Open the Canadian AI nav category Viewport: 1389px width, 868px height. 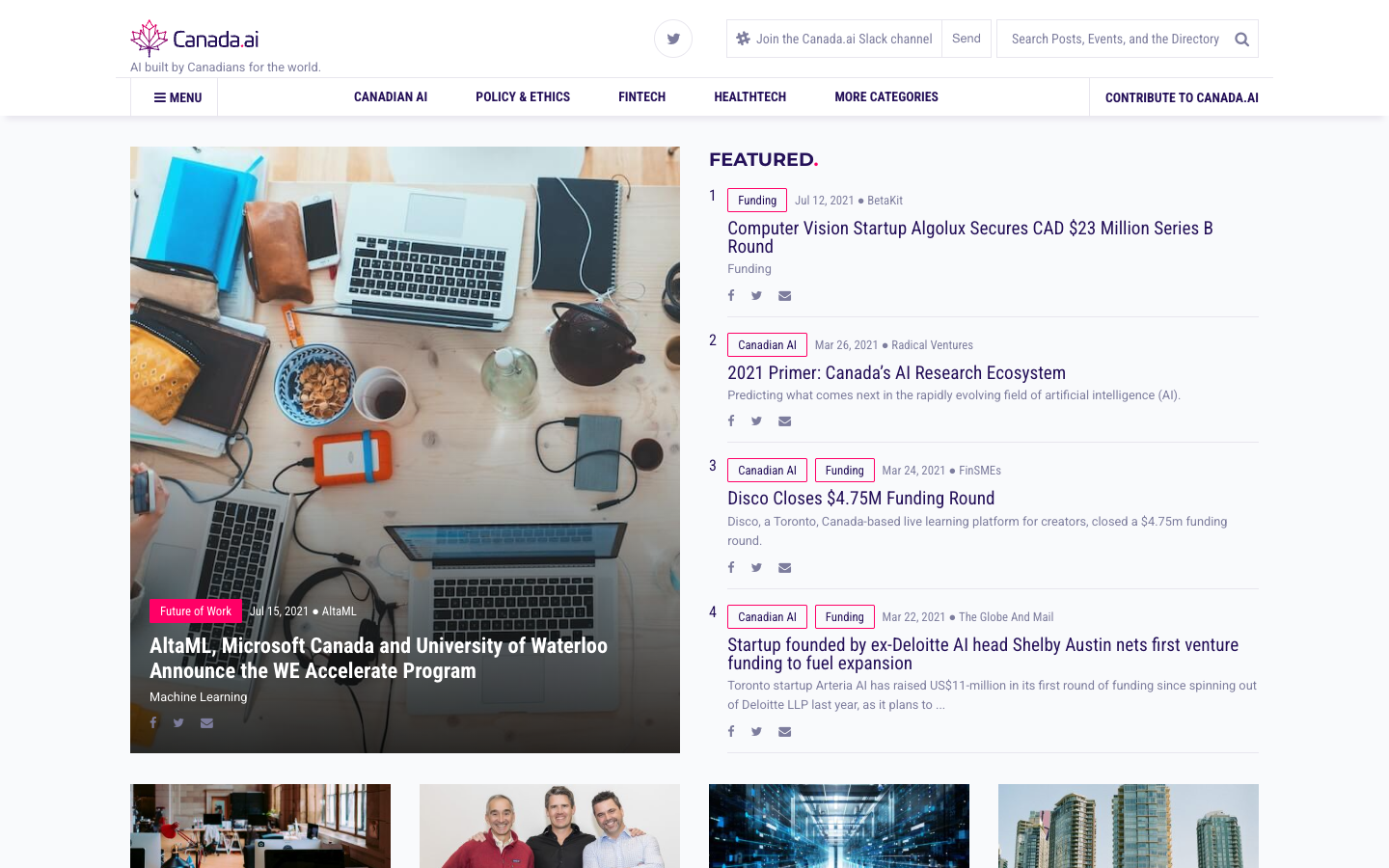pyautogui.click(x=391, y=96)
